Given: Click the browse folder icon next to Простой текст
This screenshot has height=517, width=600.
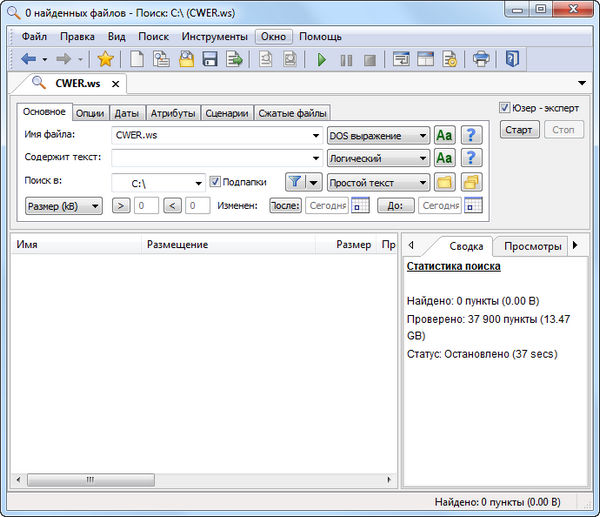Looking at the screenshot, I should click(445, 182).
